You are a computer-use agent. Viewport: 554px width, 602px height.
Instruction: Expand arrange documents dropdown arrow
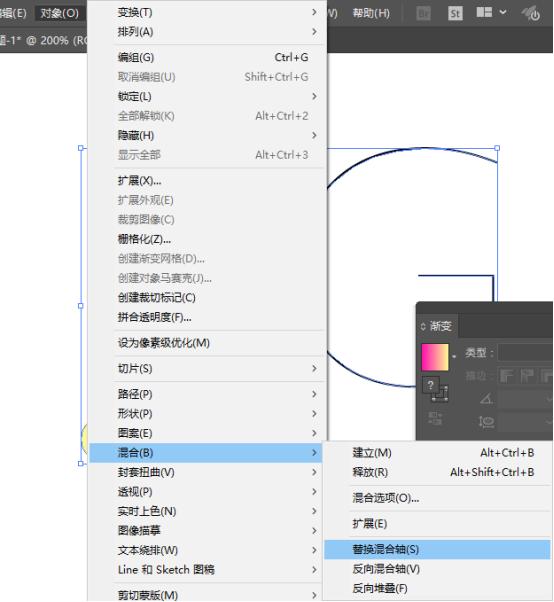[503, 12]
